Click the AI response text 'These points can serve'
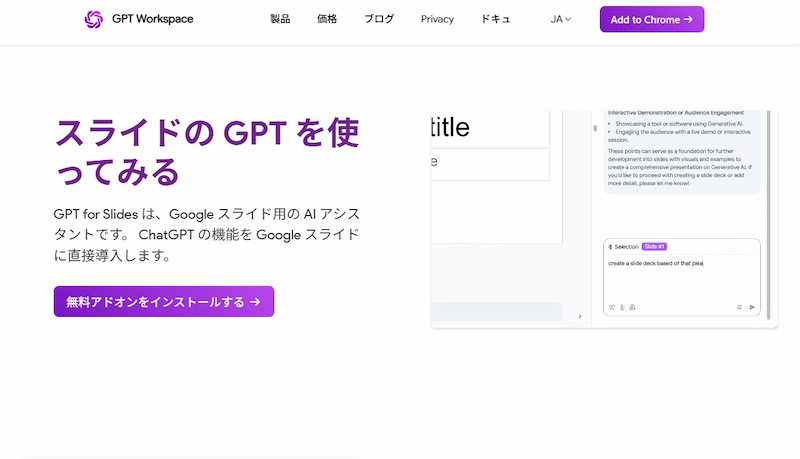The height and width of the screenshot is (459, 800). (680, 167)
